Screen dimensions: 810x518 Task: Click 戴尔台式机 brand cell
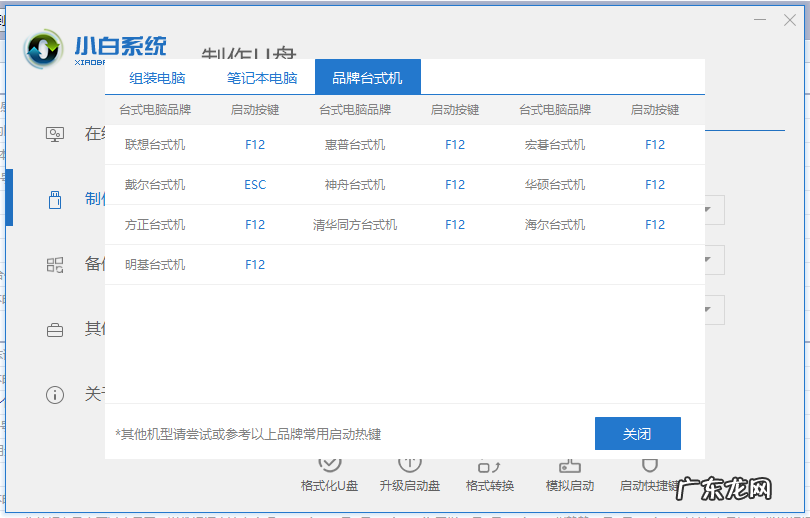tap(155, 185)
